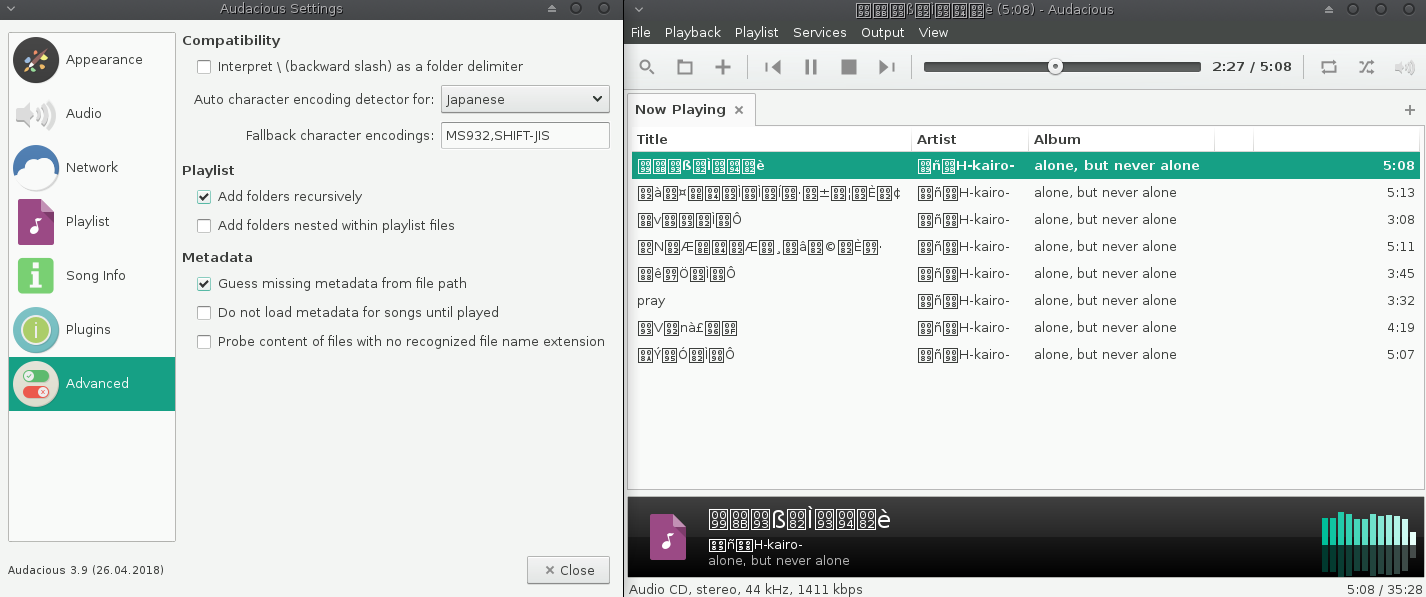Click the Audio CD stereo status text

[x=745, y=589]
